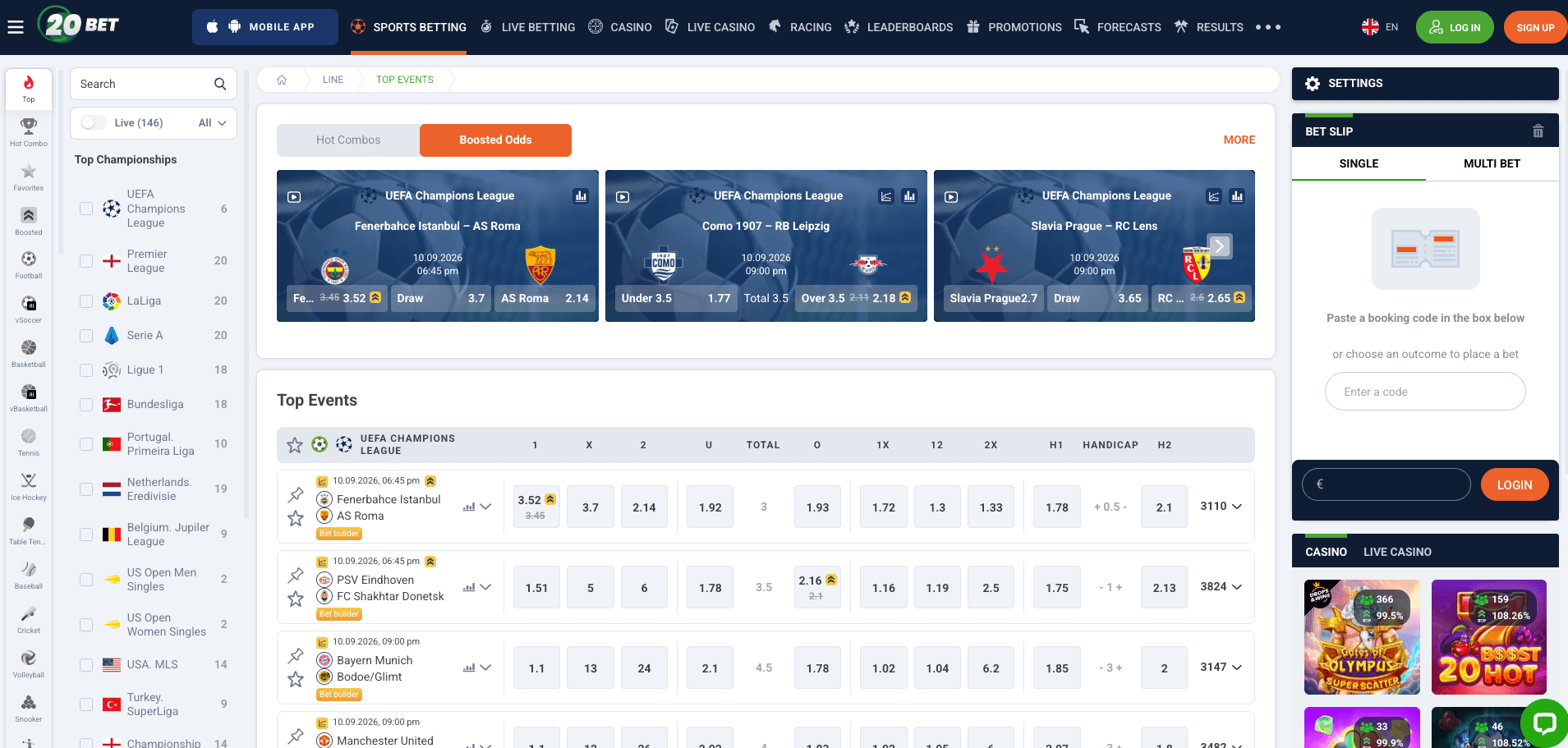Viewport: 1568px width, 748px height.
Task: Open Settings gear panel
Action: (1313, 84)
